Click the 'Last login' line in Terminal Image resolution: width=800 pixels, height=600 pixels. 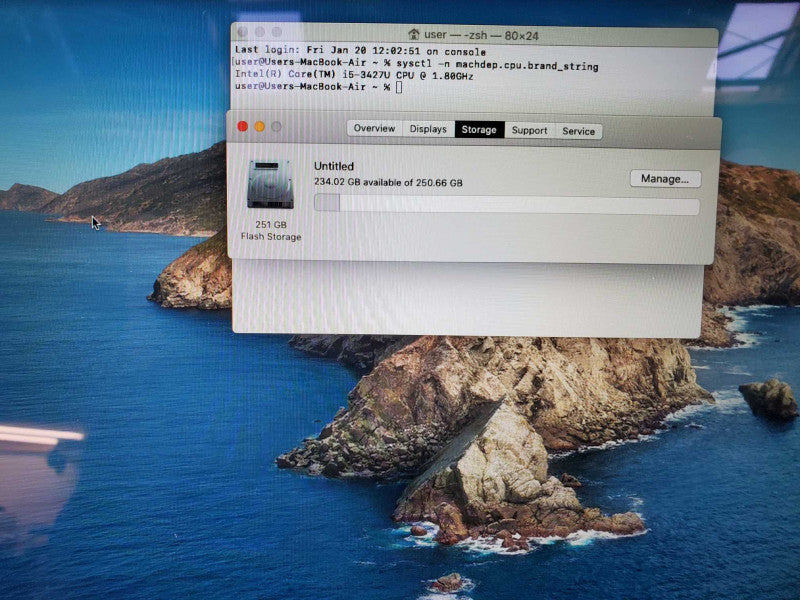pyautogui.click(x=360, y=51)
